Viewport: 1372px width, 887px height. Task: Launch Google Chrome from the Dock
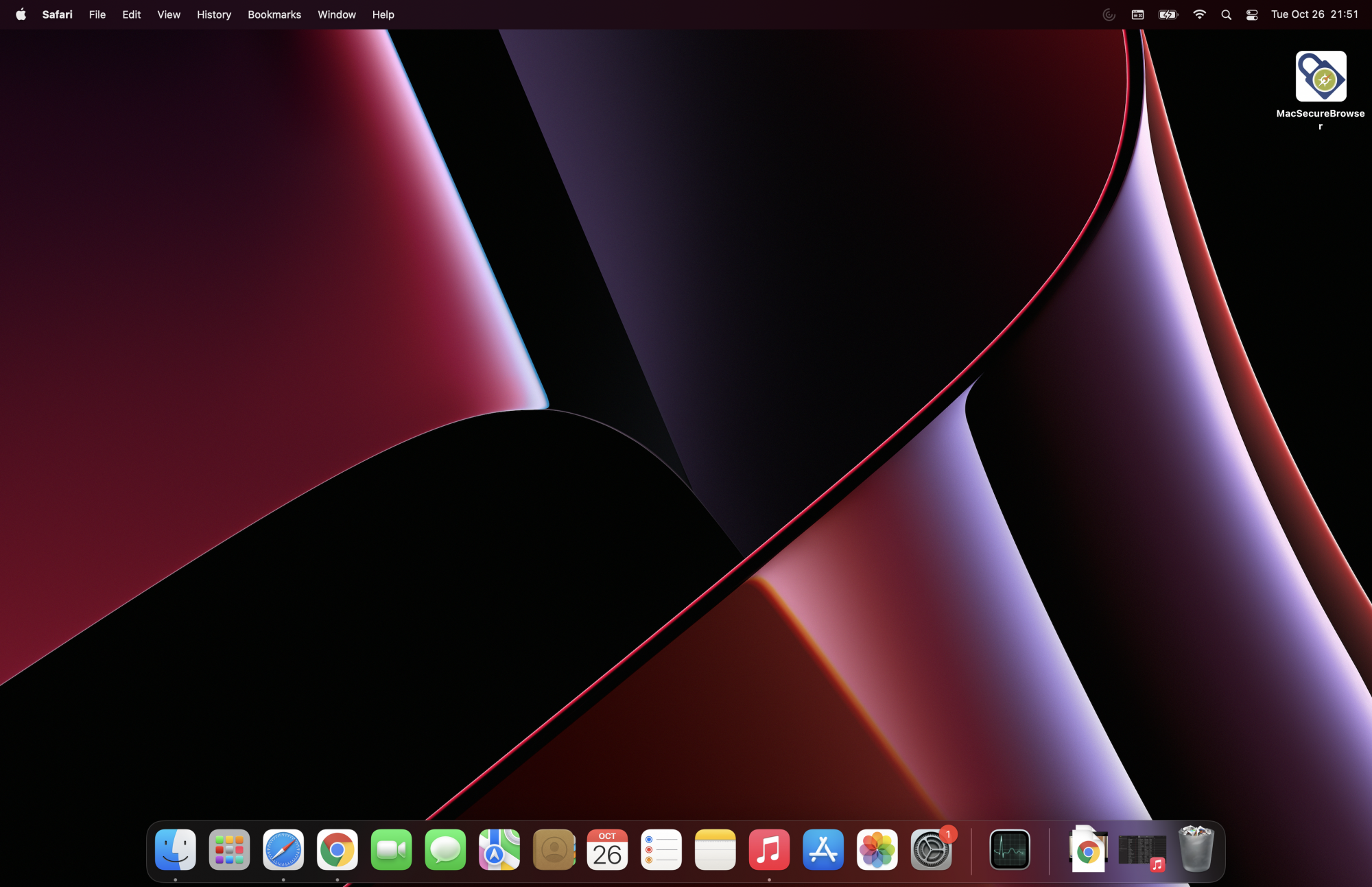pos(337,850)
